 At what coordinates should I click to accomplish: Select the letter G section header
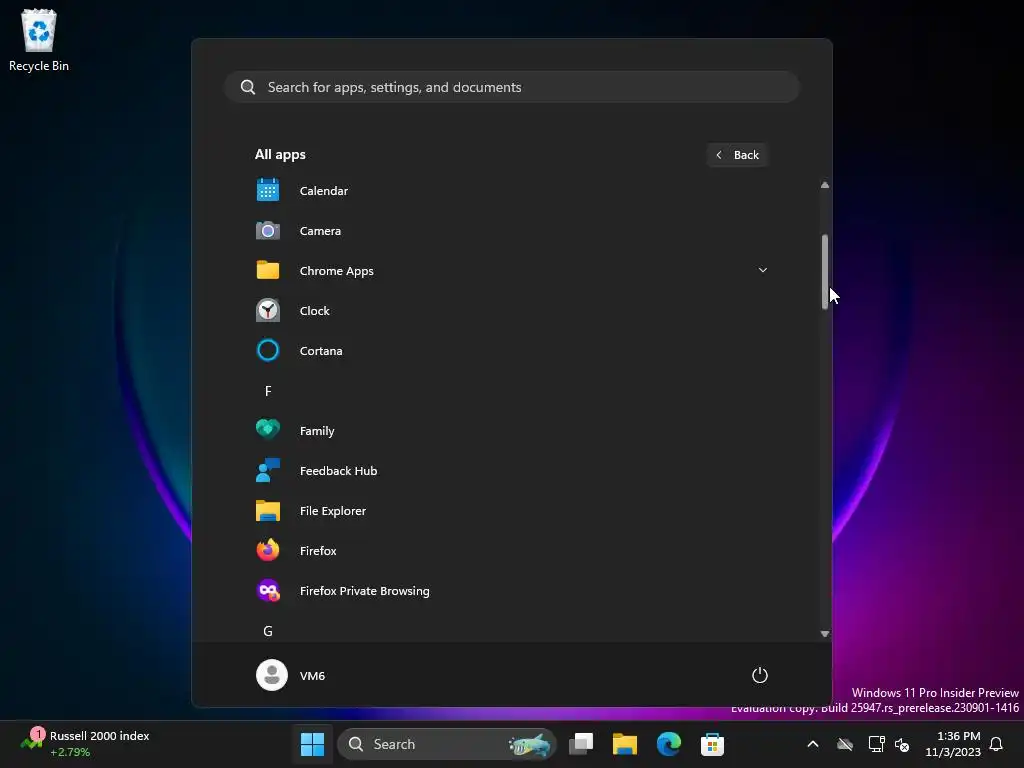[x=268, y=631]
